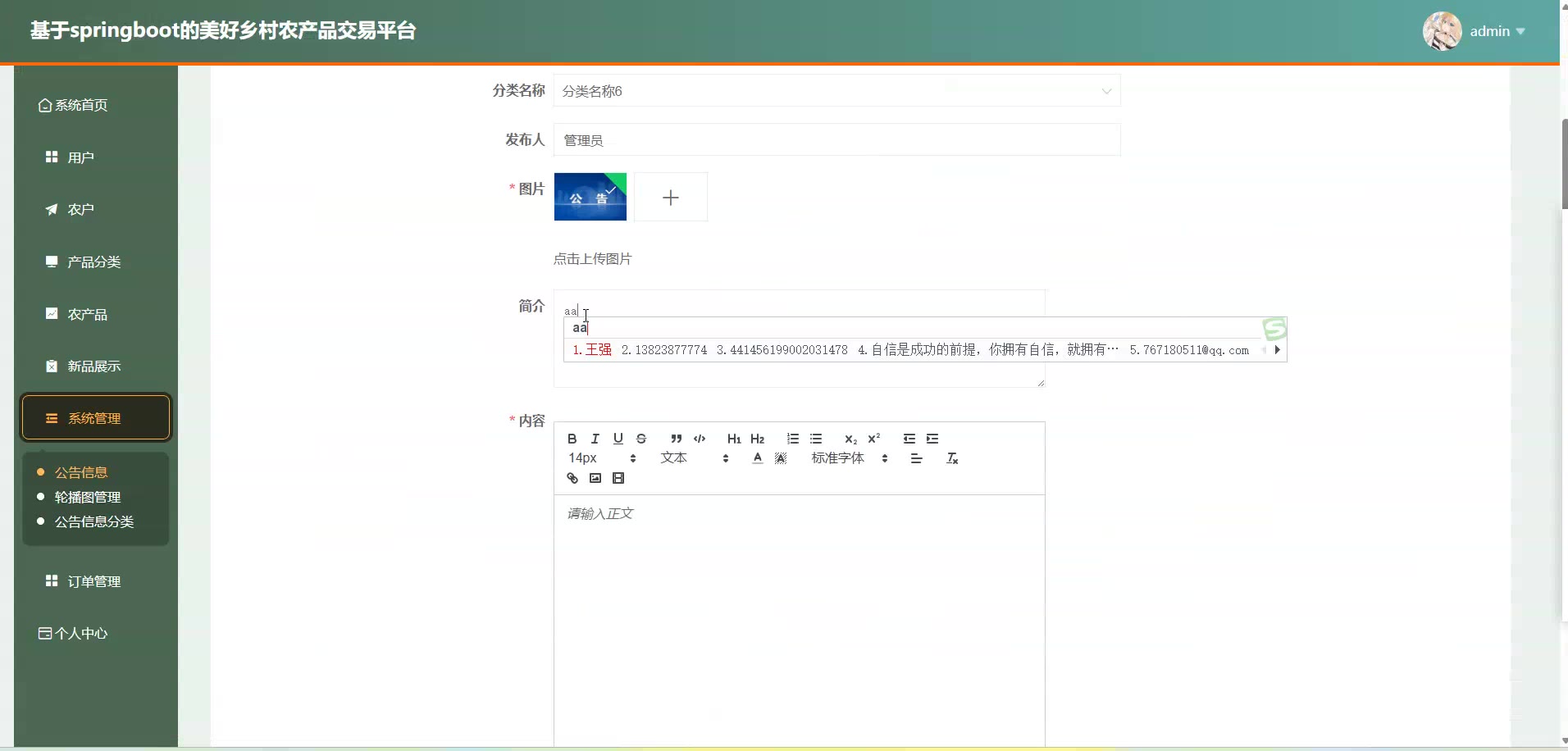1568x751 pixels.
Task: Insert a code block
Action: 700,439
